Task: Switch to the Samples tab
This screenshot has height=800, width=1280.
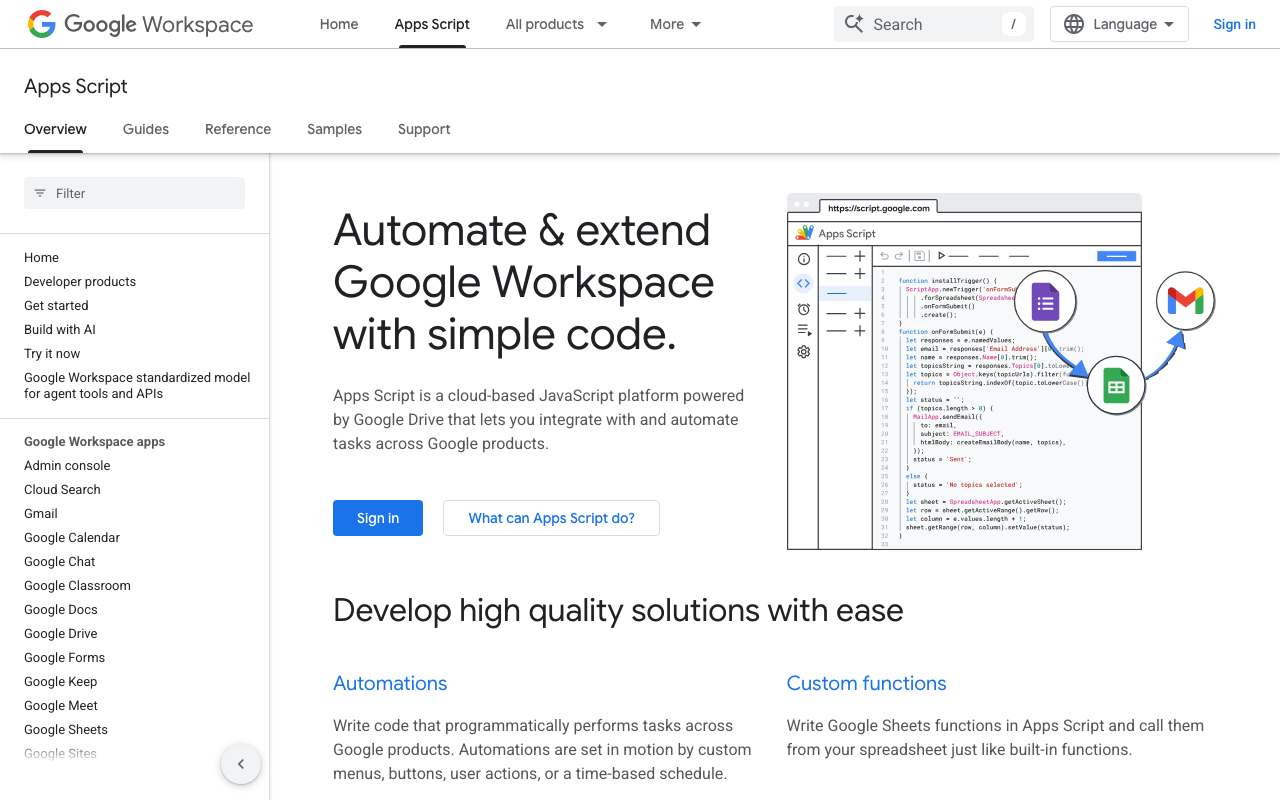Action: (x=334, y=129)
